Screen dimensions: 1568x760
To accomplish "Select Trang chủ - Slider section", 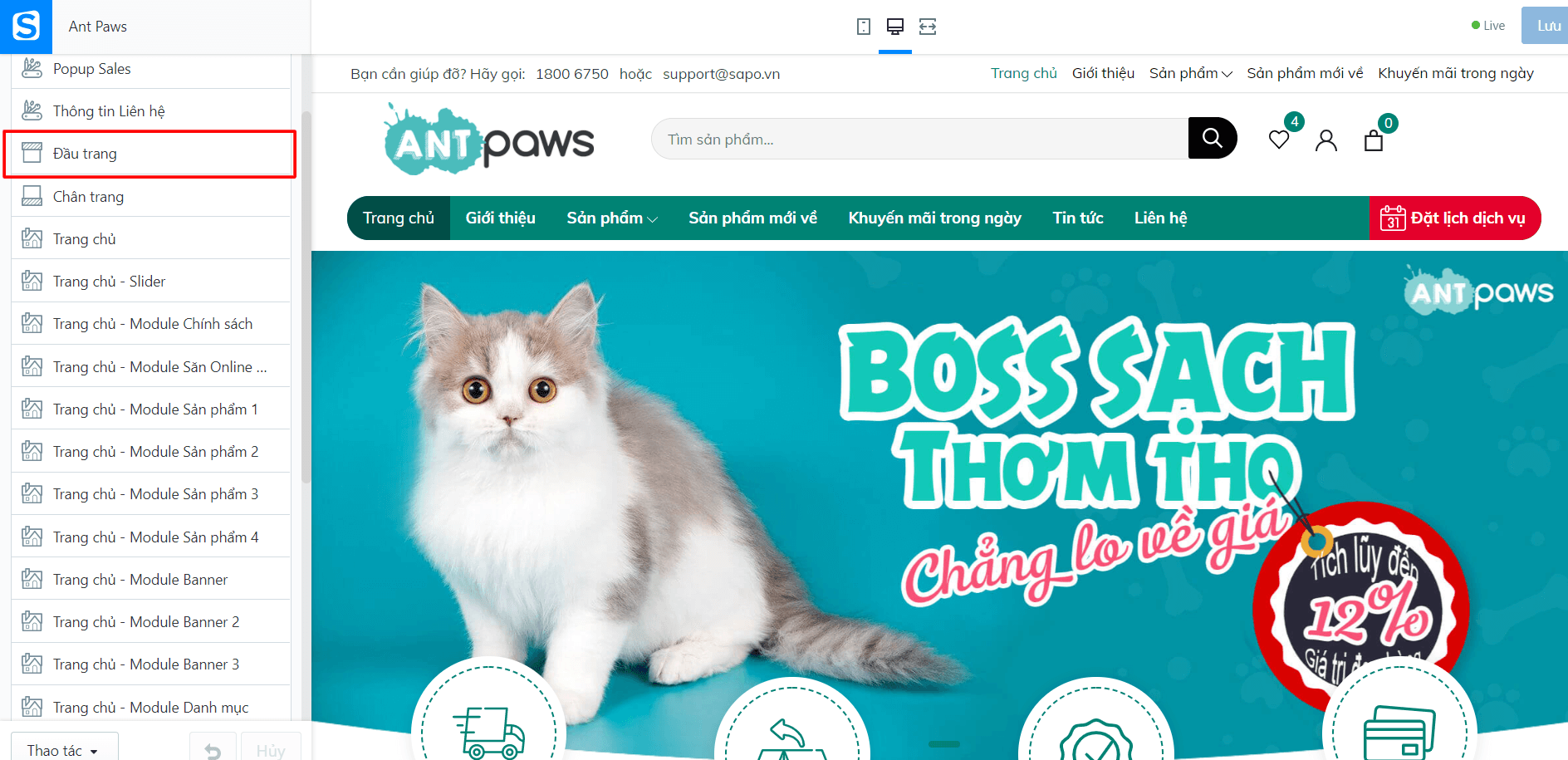I will [x=151, y=282].
